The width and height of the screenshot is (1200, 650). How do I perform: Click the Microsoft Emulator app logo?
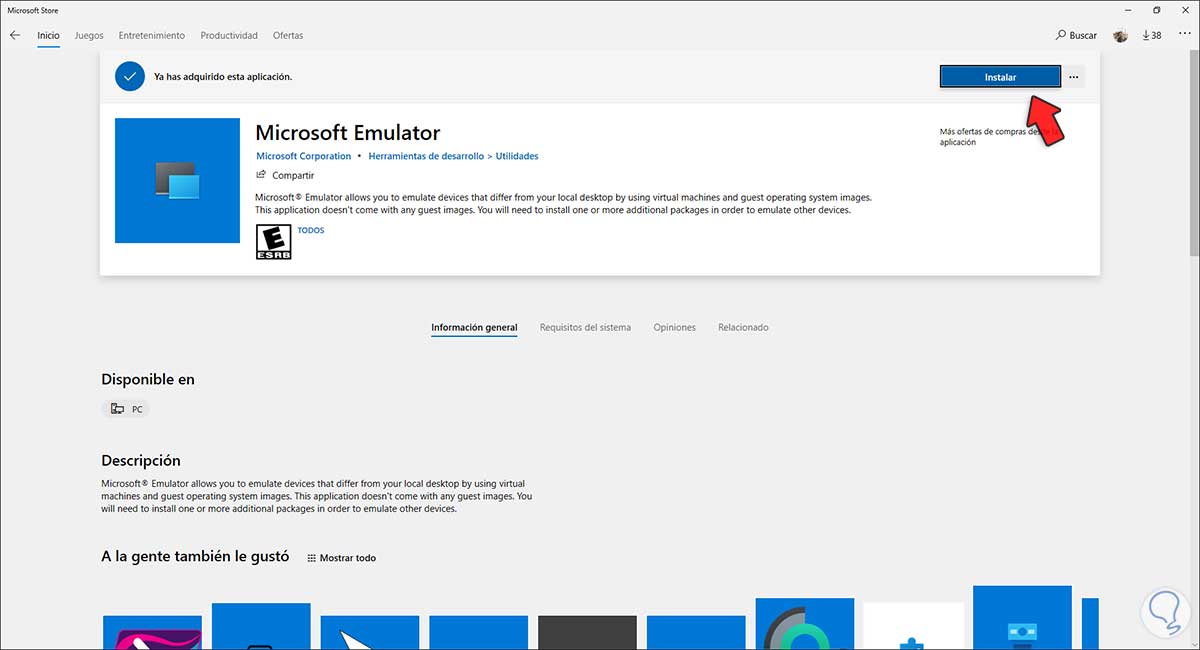(178, 180)
